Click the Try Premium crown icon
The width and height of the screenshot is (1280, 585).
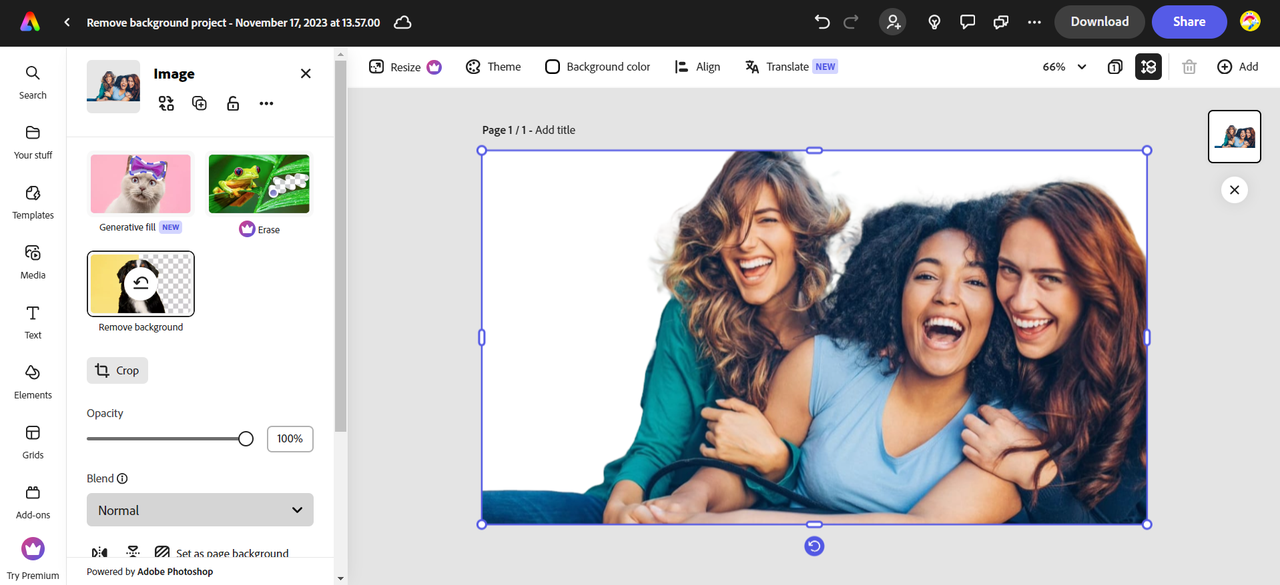coord(33,548)
